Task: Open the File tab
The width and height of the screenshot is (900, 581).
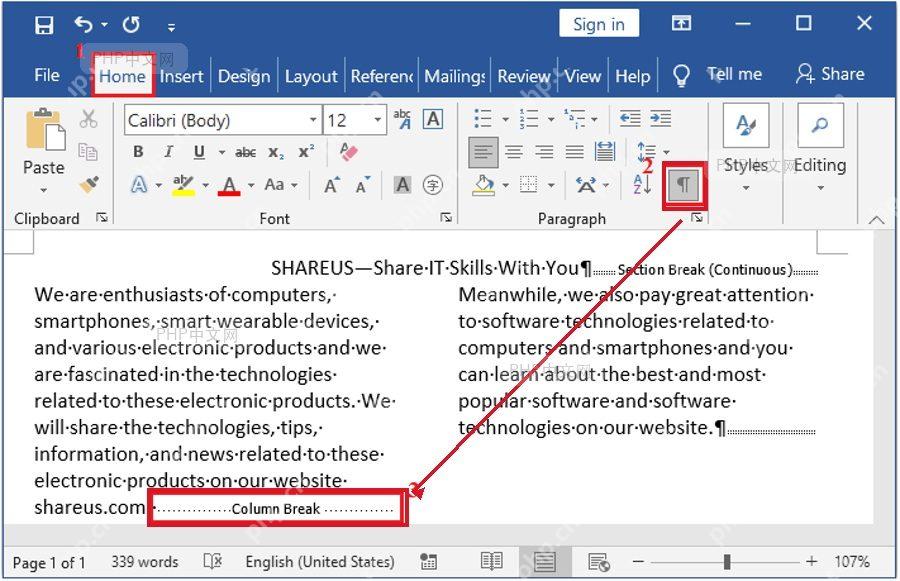Action: (x=46, y=75)
